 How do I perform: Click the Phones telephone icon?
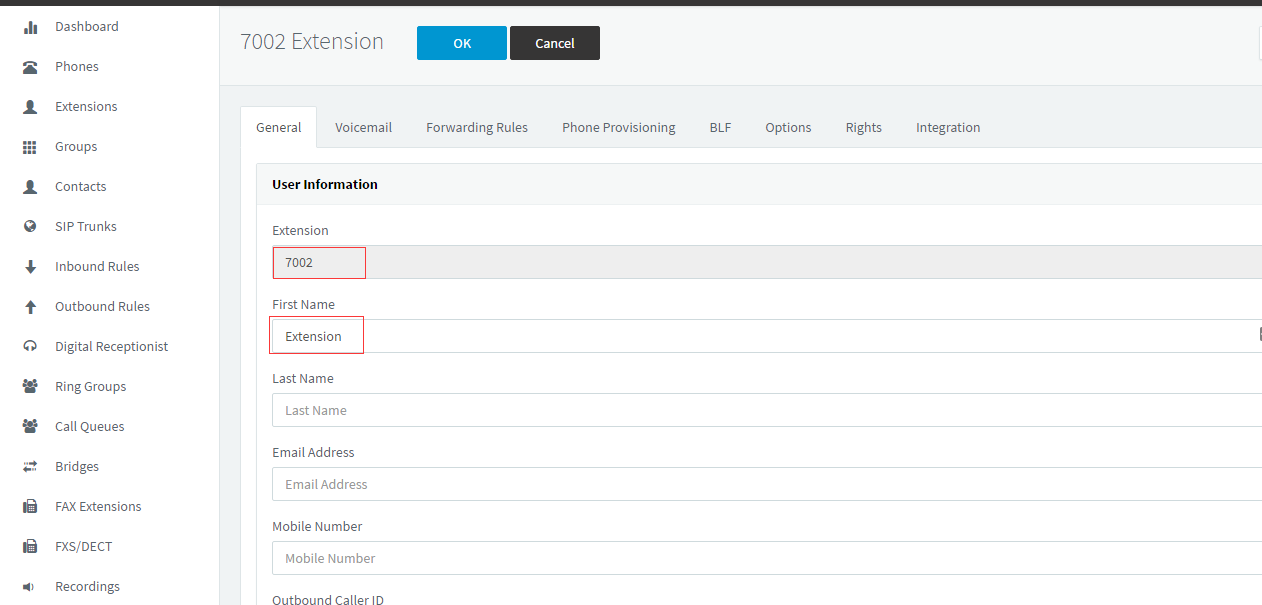pos(30,67)
